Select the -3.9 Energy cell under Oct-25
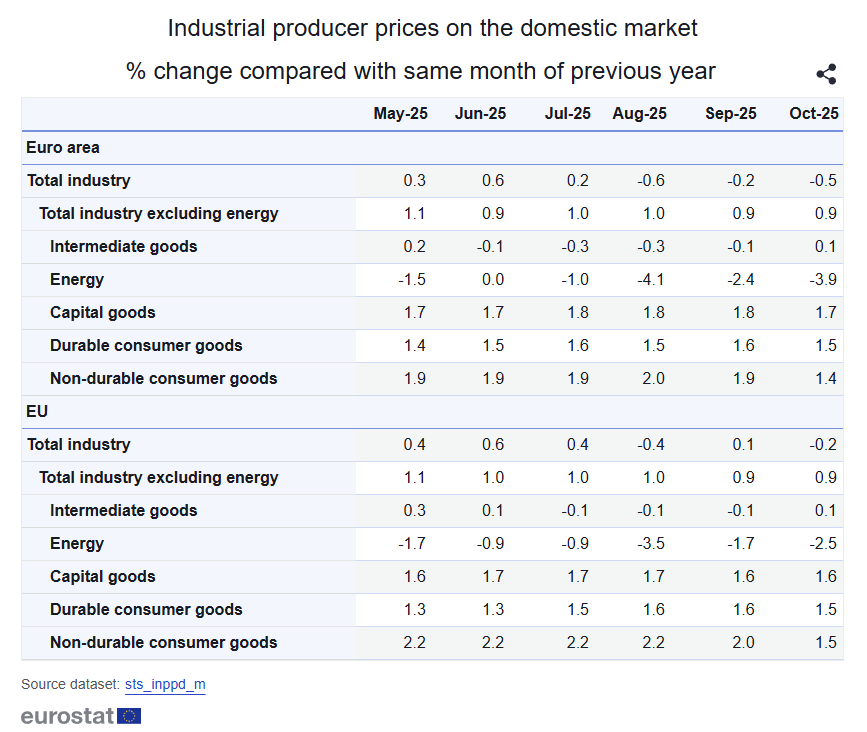The height and width of the screenshot is (732, 867). pos(824,280)
